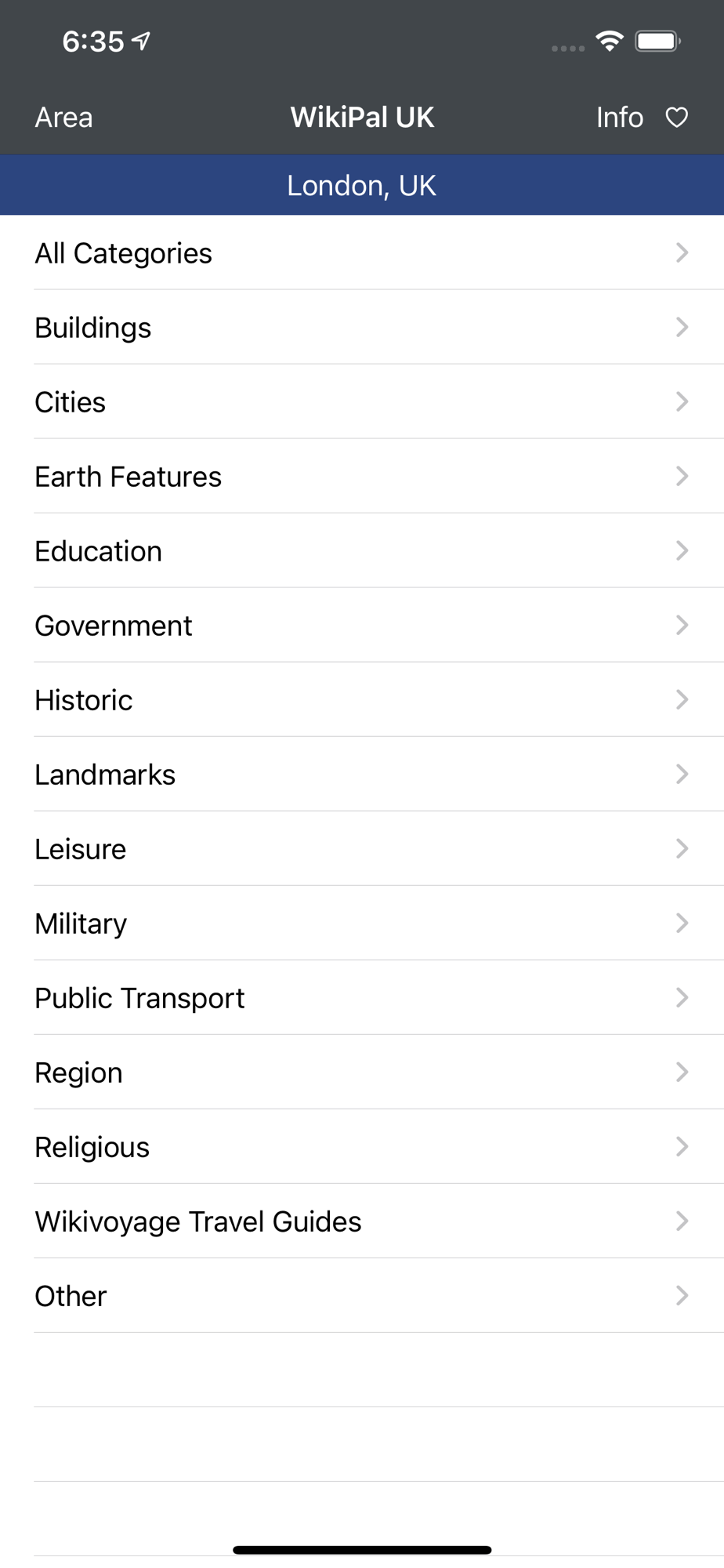724x1568 pixels.
Task: Tap the London, UK location banner
Action: point(362,185)
